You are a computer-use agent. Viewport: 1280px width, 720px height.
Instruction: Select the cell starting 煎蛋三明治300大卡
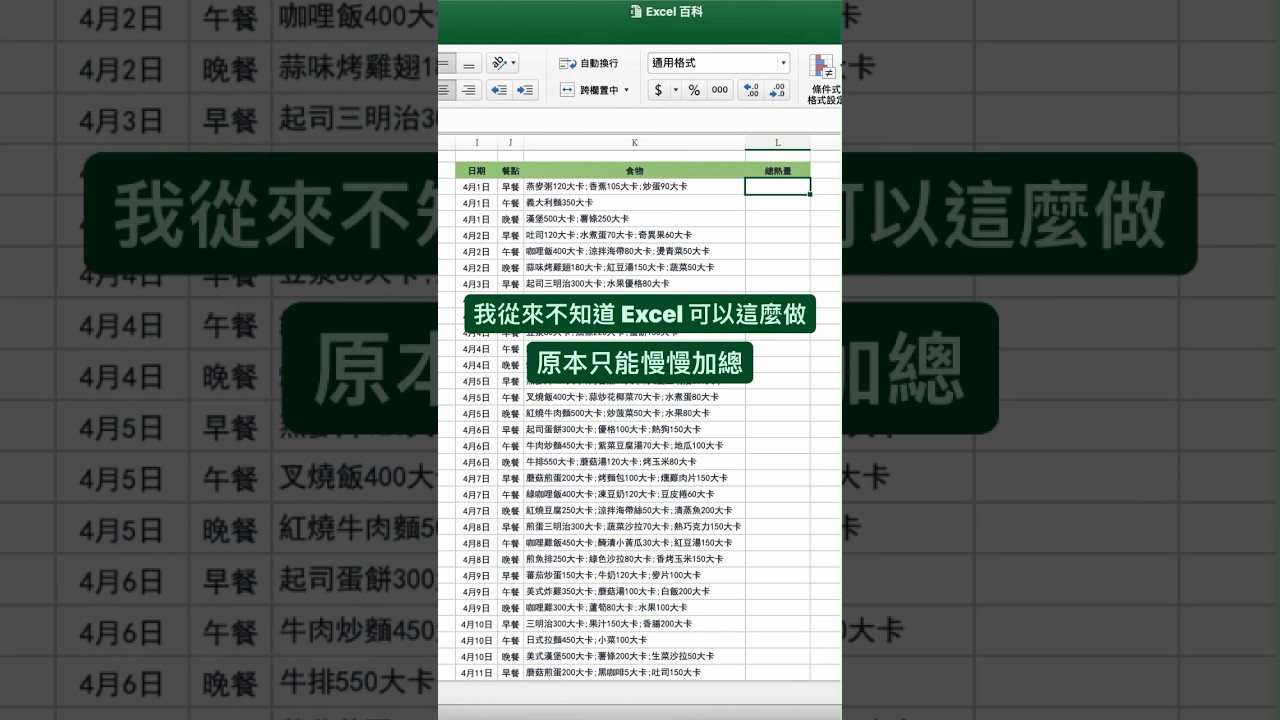(x=634, y=527)
